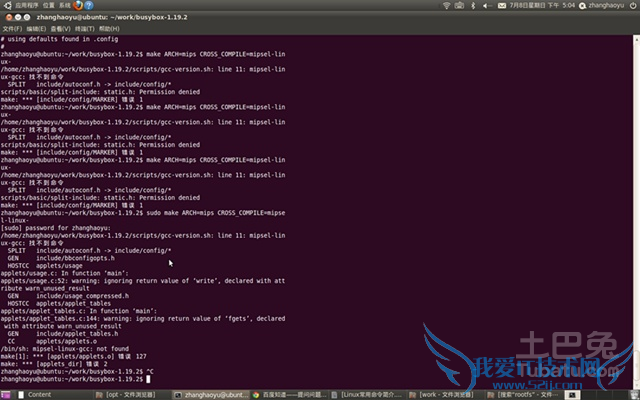640x400 pixels.
Task: Open the power session indicator
Action: [633, 5]
